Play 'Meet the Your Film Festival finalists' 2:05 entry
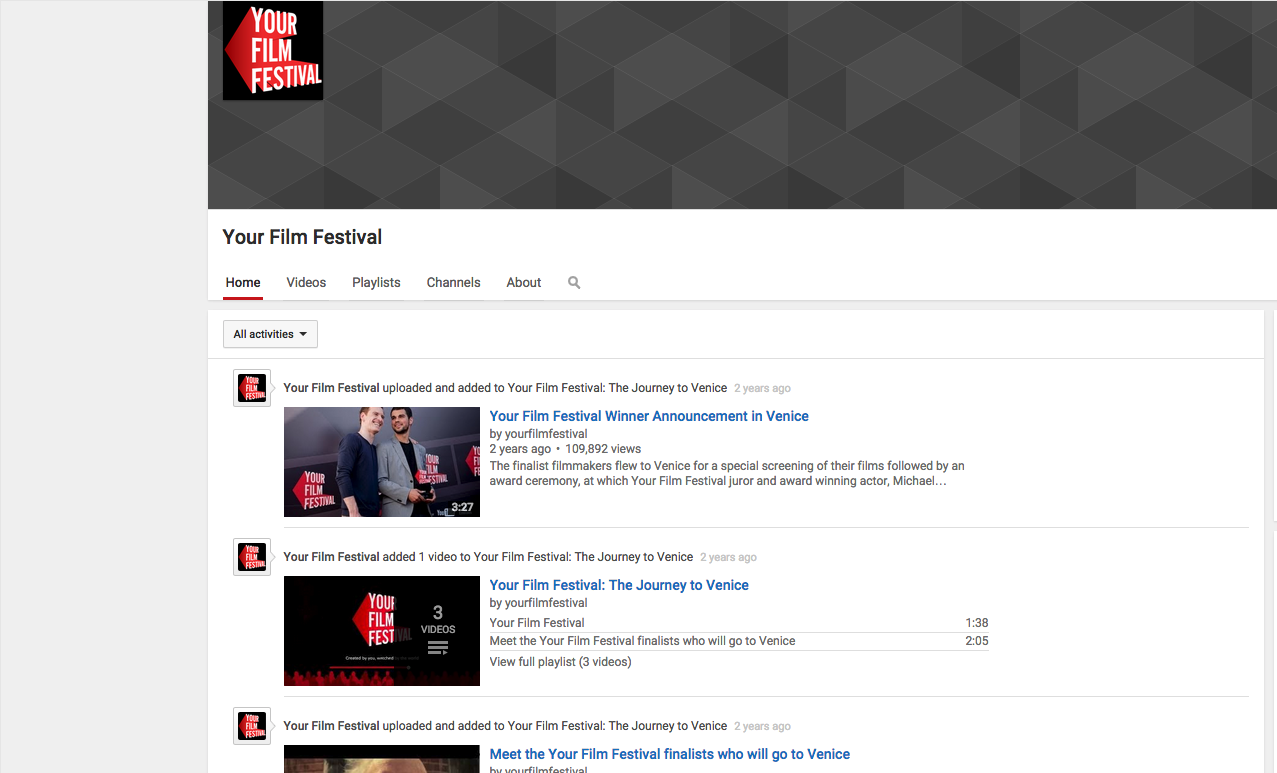This screenshot has height=773, width=1277. (739, 641)
